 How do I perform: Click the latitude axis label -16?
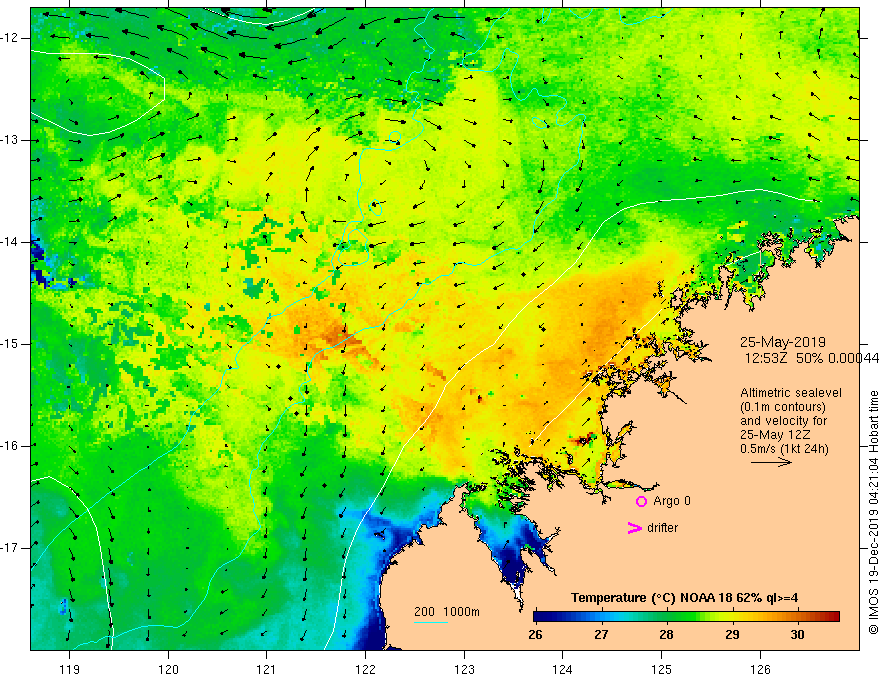[11, 446]
